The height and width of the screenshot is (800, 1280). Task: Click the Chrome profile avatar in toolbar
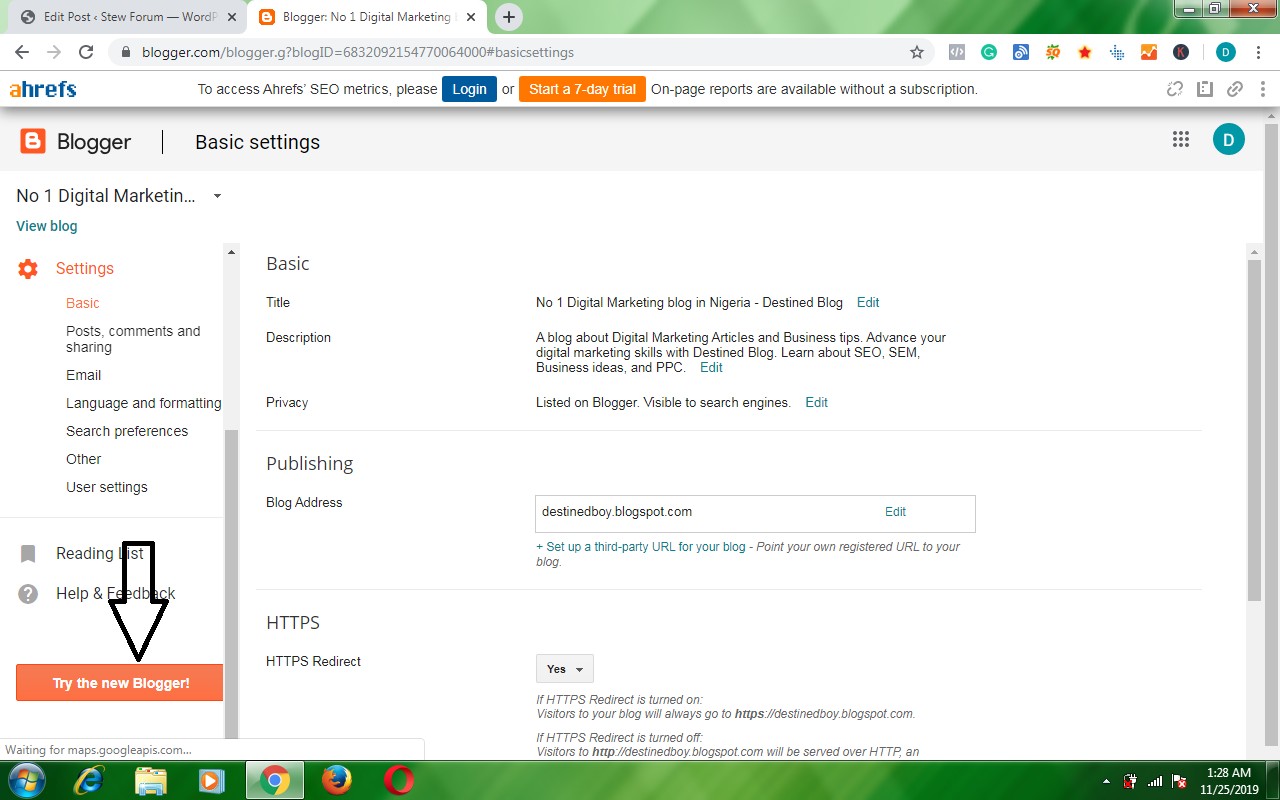click(1226, 52)
